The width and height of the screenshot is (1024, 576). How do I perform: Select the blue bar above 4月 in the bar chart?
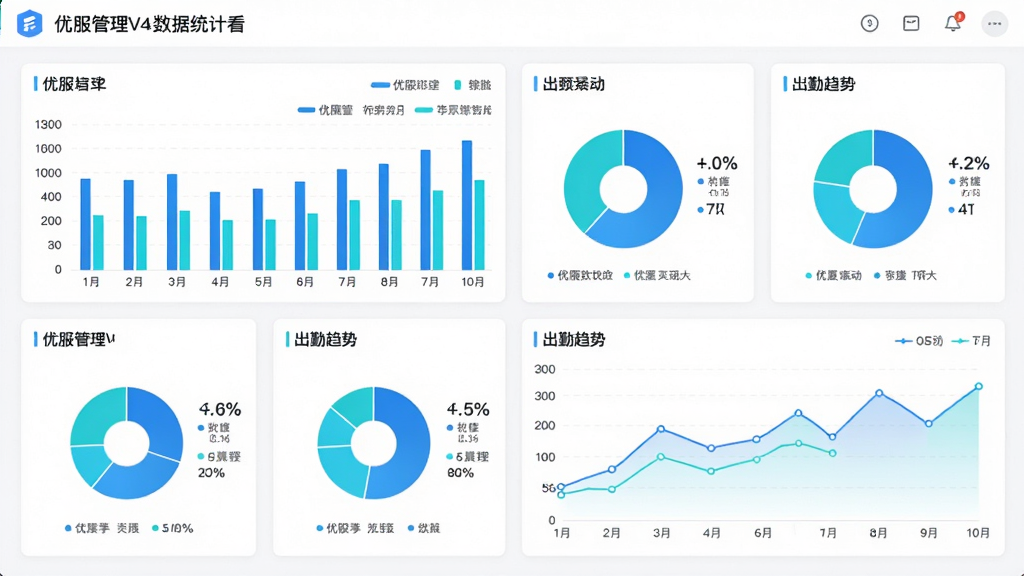215,231
